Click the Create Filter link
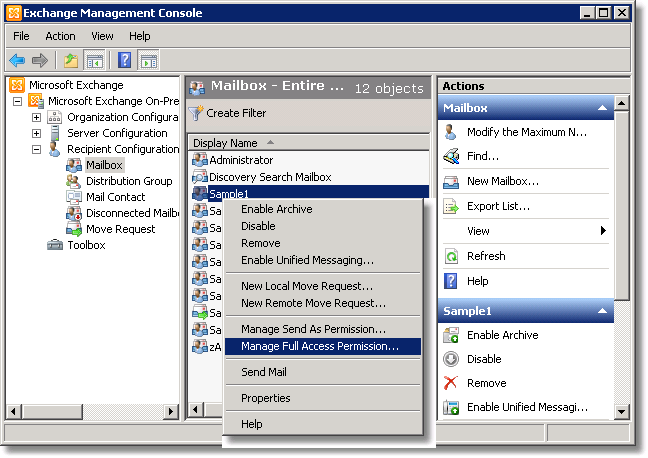 tap(236, 113)
